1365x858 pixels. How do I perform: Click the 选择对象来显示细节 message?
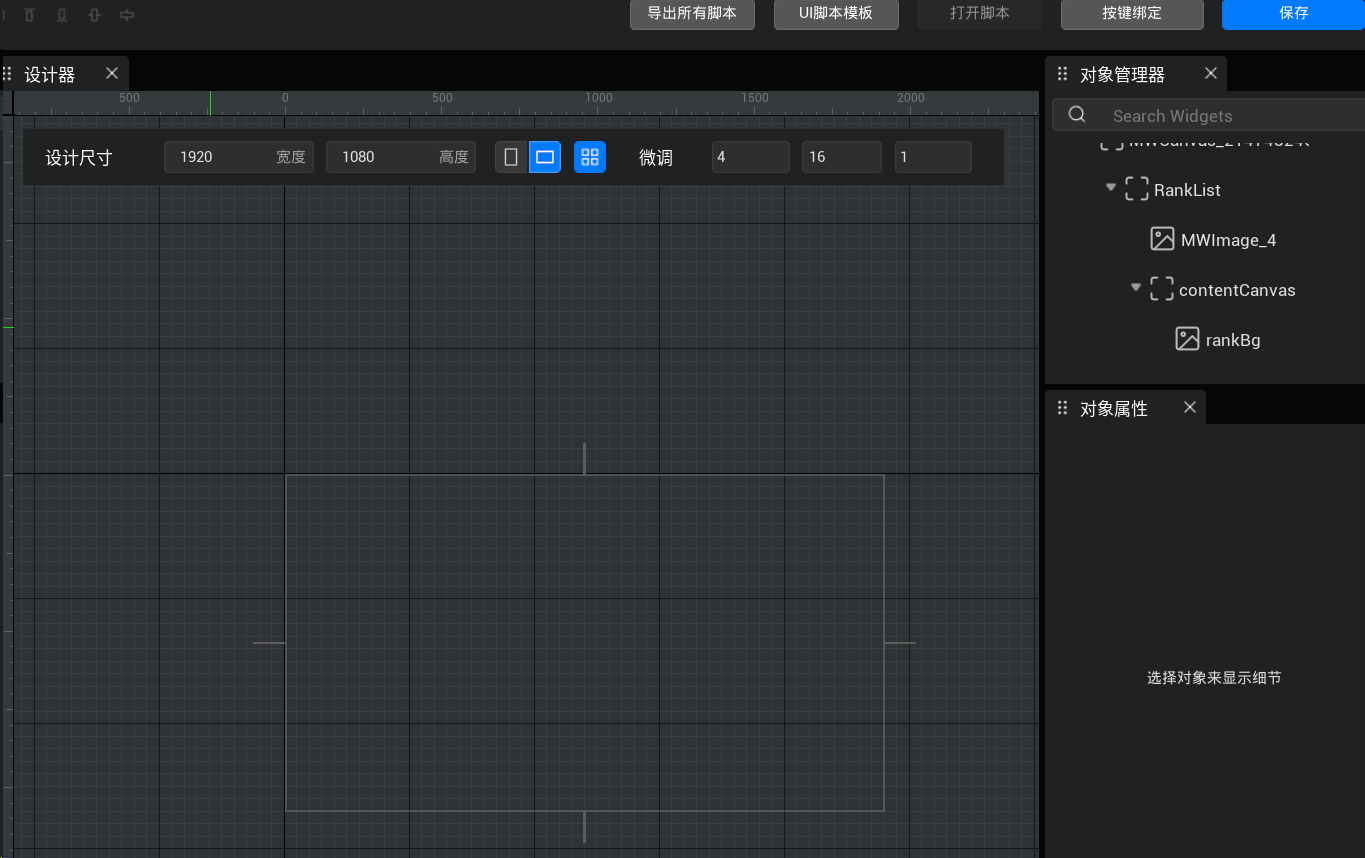(1214, 678)
